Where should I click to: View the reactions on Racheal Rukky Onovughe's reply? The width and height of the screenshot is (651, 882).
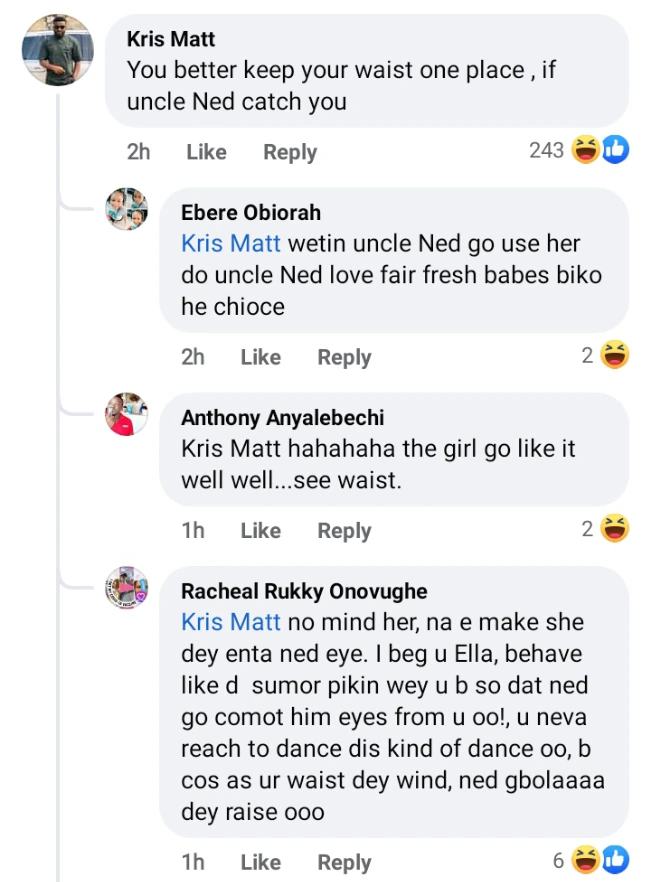[601, 859]
